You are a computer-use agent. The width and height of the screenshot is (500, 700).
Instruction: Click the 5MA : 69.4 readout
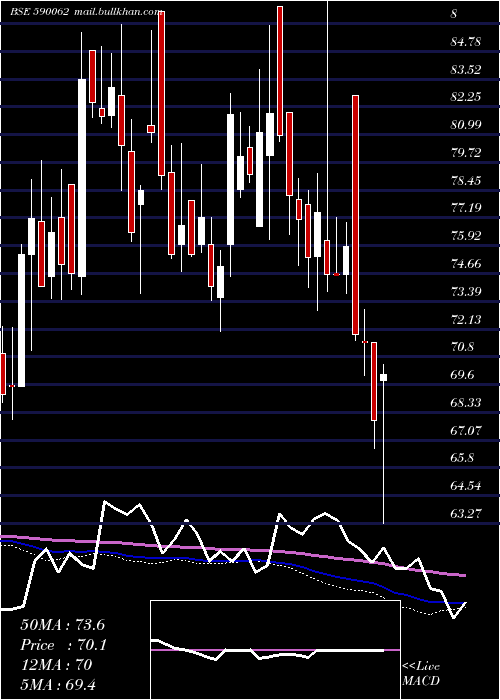click(58, 685)
